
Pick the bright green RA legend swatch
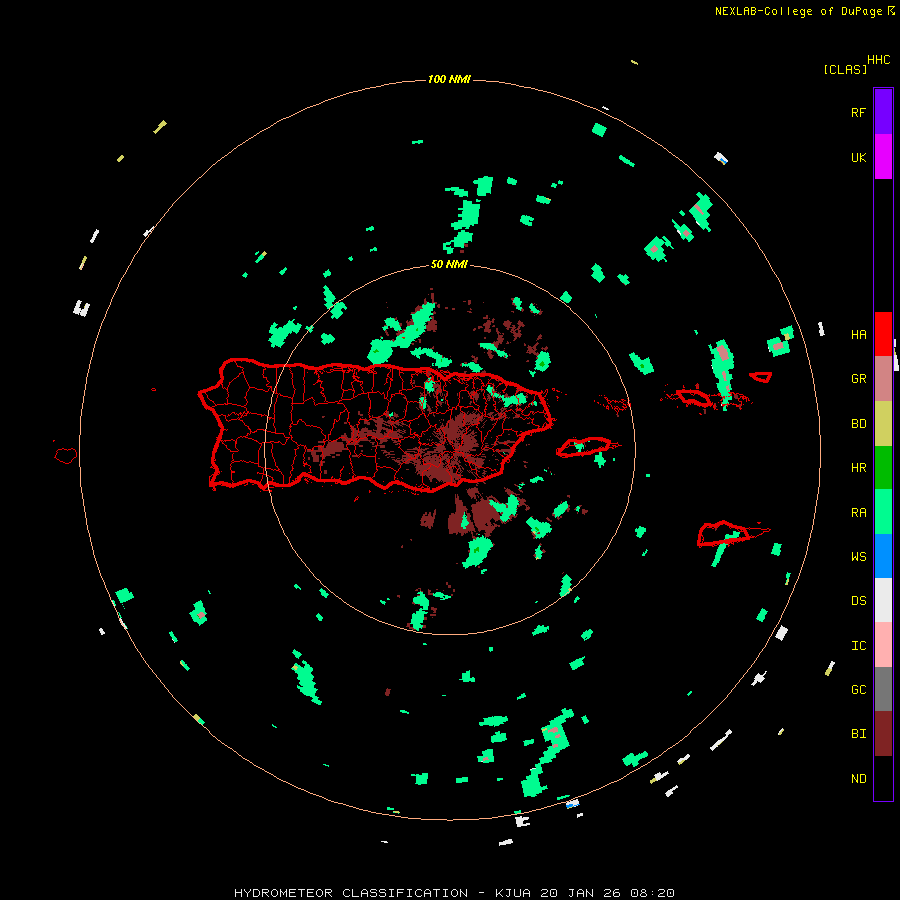883,512
